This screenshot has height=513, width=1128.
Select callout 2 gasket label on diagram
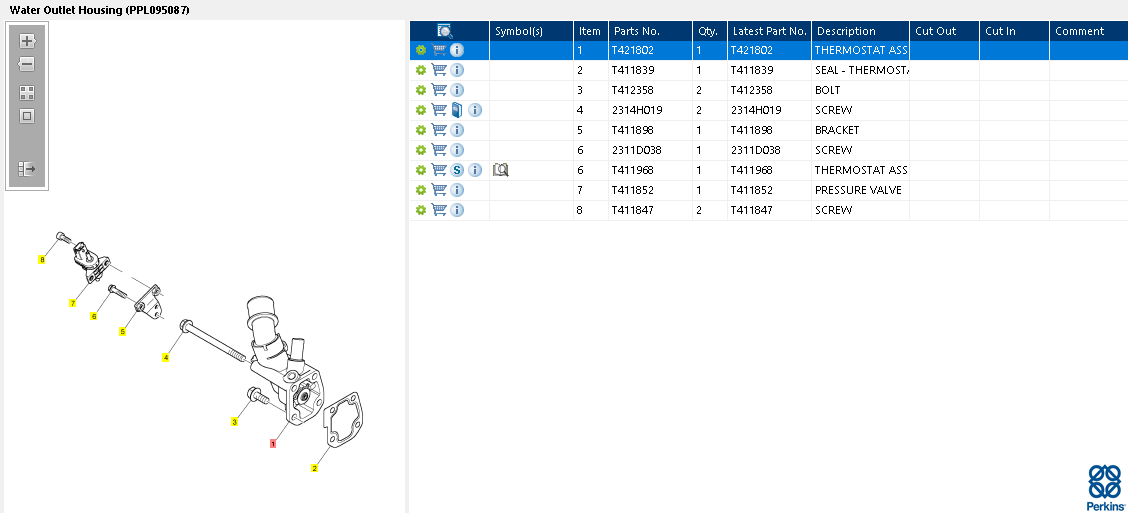point(314,468)
